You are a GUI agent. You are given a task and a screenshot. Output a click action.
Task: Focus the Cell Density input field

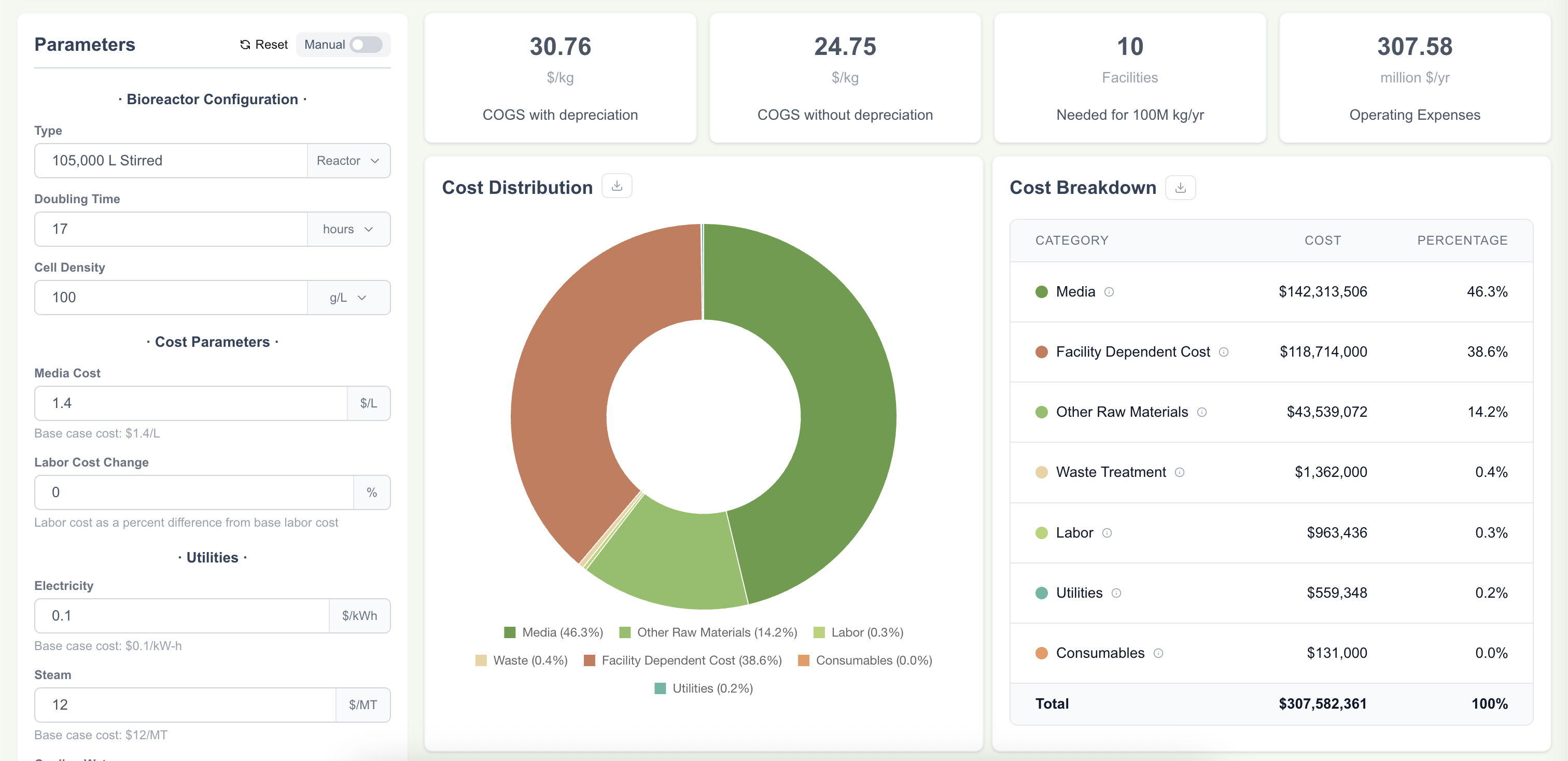click(171, 298)
